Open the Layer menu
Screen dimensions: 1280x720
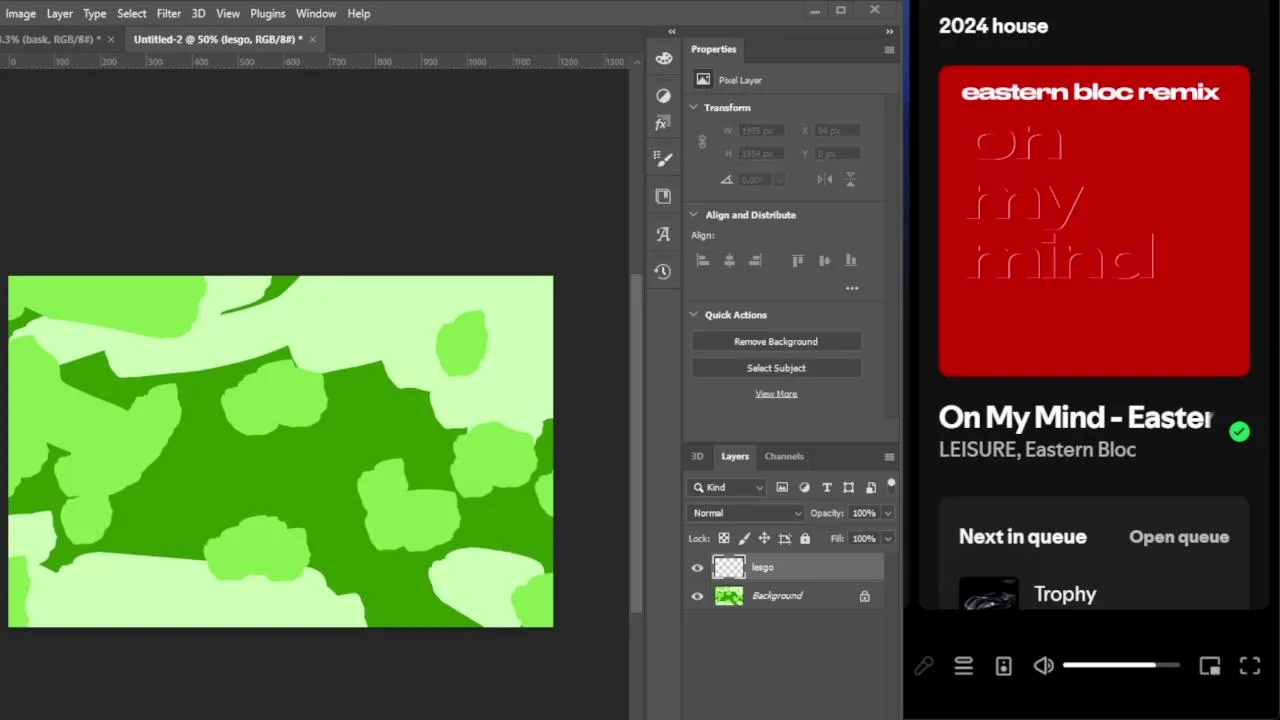59,13
